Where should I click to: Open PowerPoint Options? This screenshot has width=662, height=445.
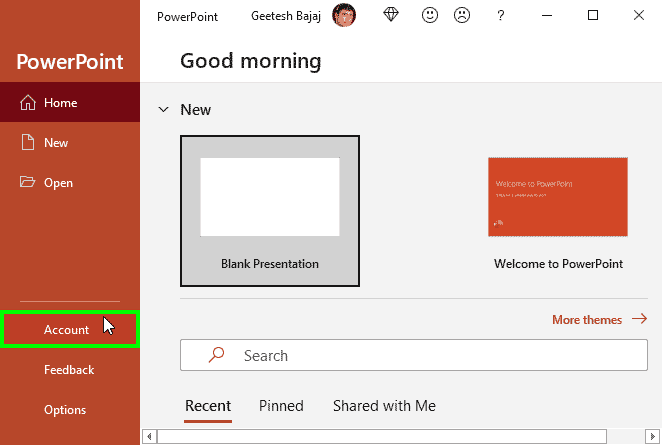click(65, 410)
